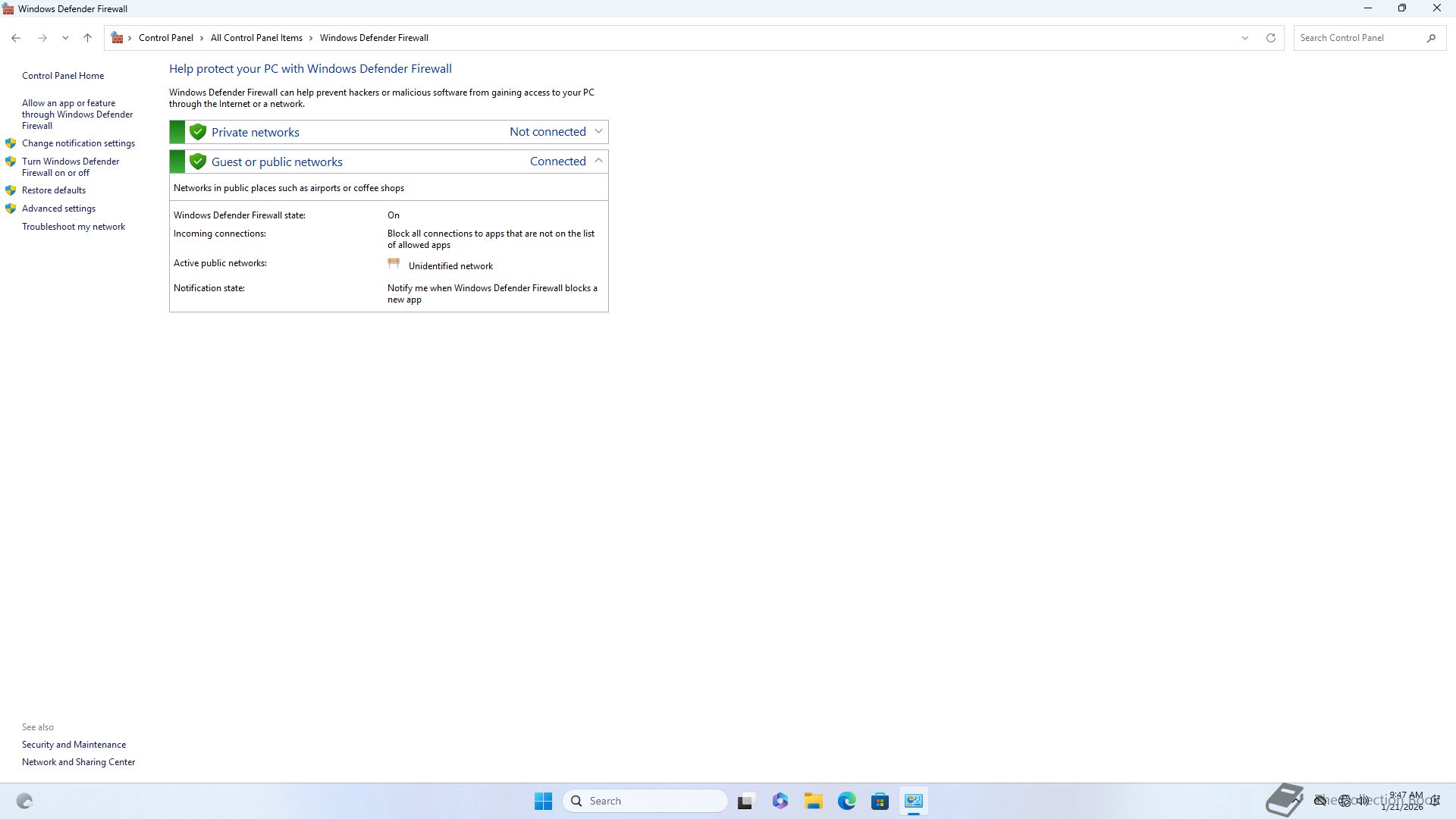
Task: Click the Refresh icon in address bar
Action: click(x=1270, y=38)
